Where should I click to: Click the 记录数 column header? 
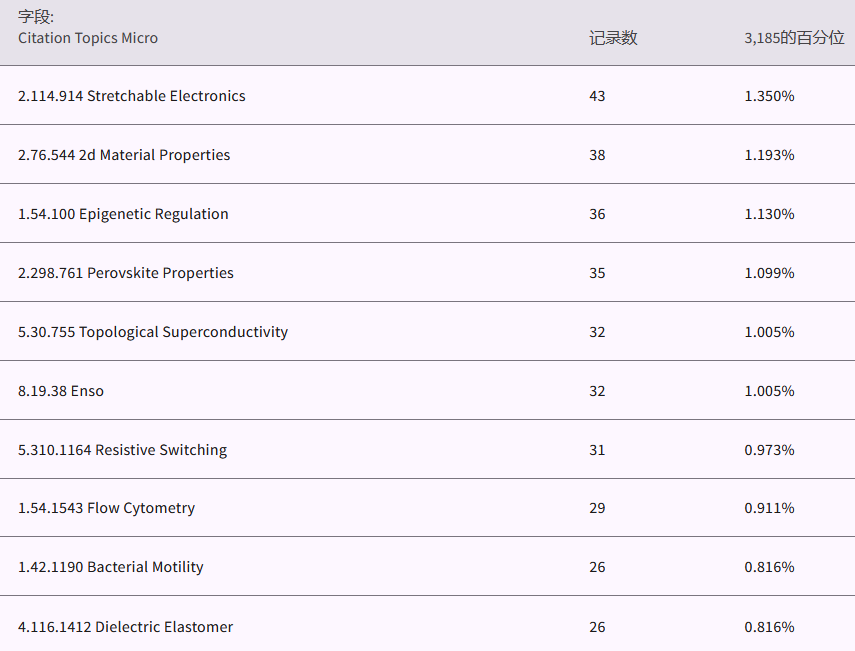click(613, 38)
